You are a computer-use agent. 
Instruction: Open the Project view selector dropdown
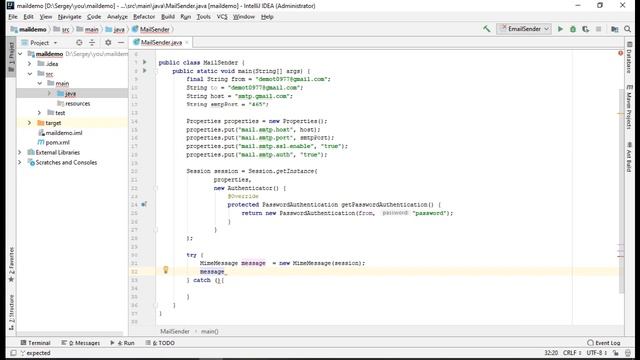click(x=40, y=42)
